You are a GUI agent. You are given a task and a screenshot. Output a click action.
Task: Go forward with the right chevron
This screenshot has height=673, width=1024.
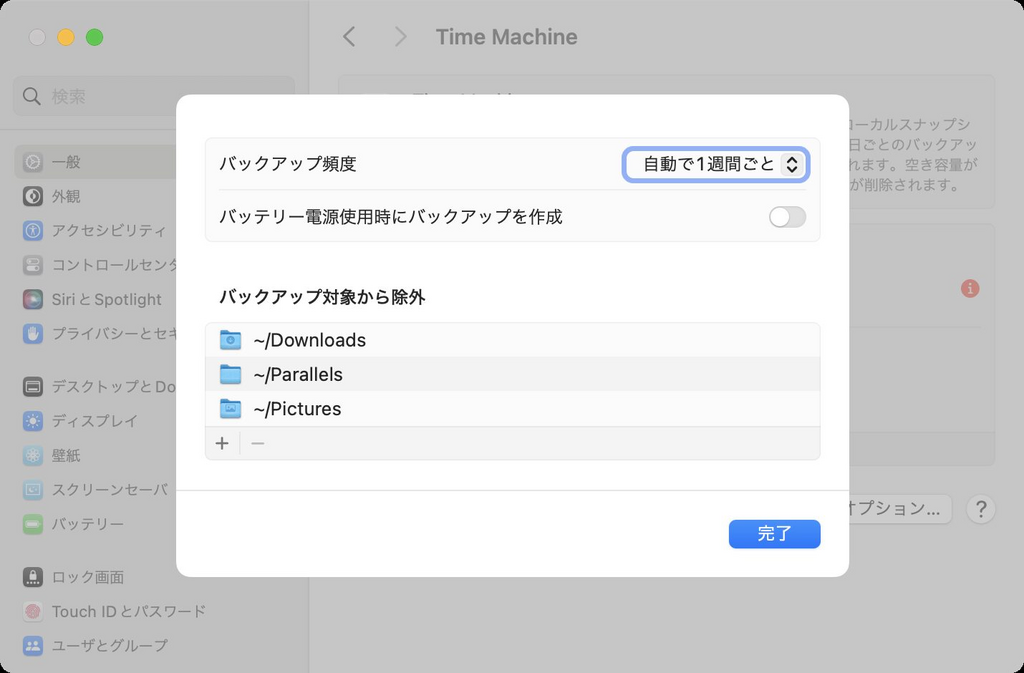400,37
